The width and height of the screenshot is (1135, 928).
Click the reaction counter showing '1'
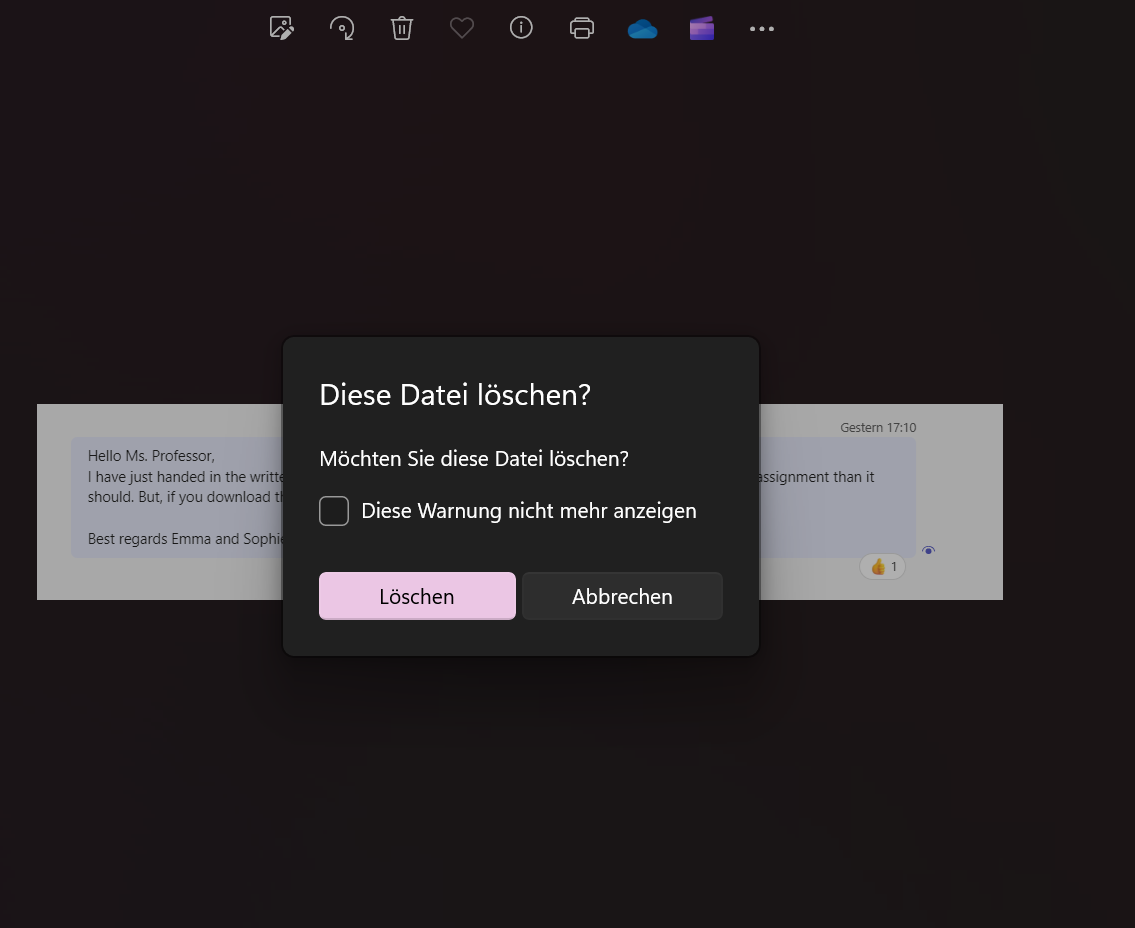[895, 566]
